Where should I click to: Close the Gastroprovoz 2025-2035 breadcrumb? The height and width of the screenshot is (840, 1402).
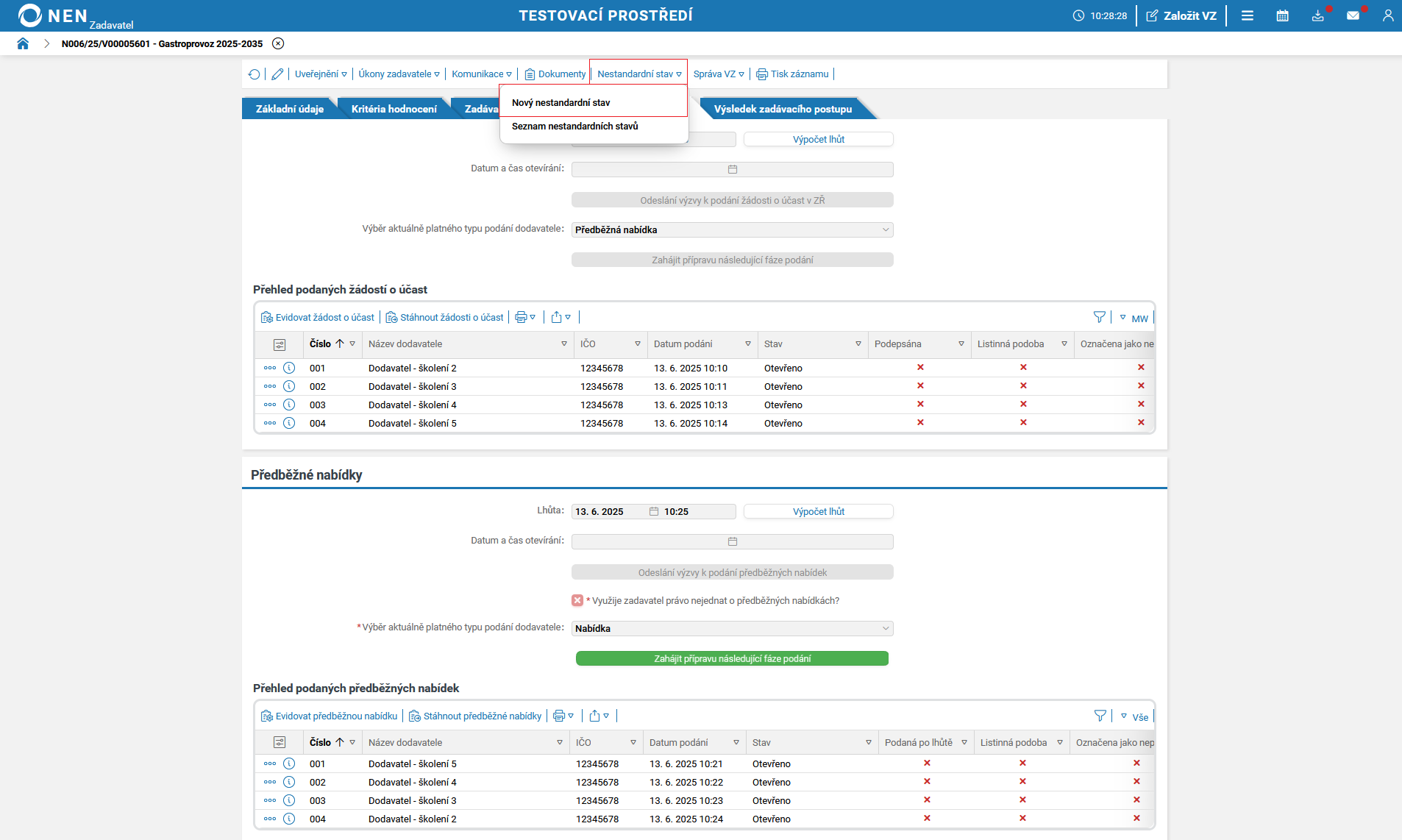point(278,43)
